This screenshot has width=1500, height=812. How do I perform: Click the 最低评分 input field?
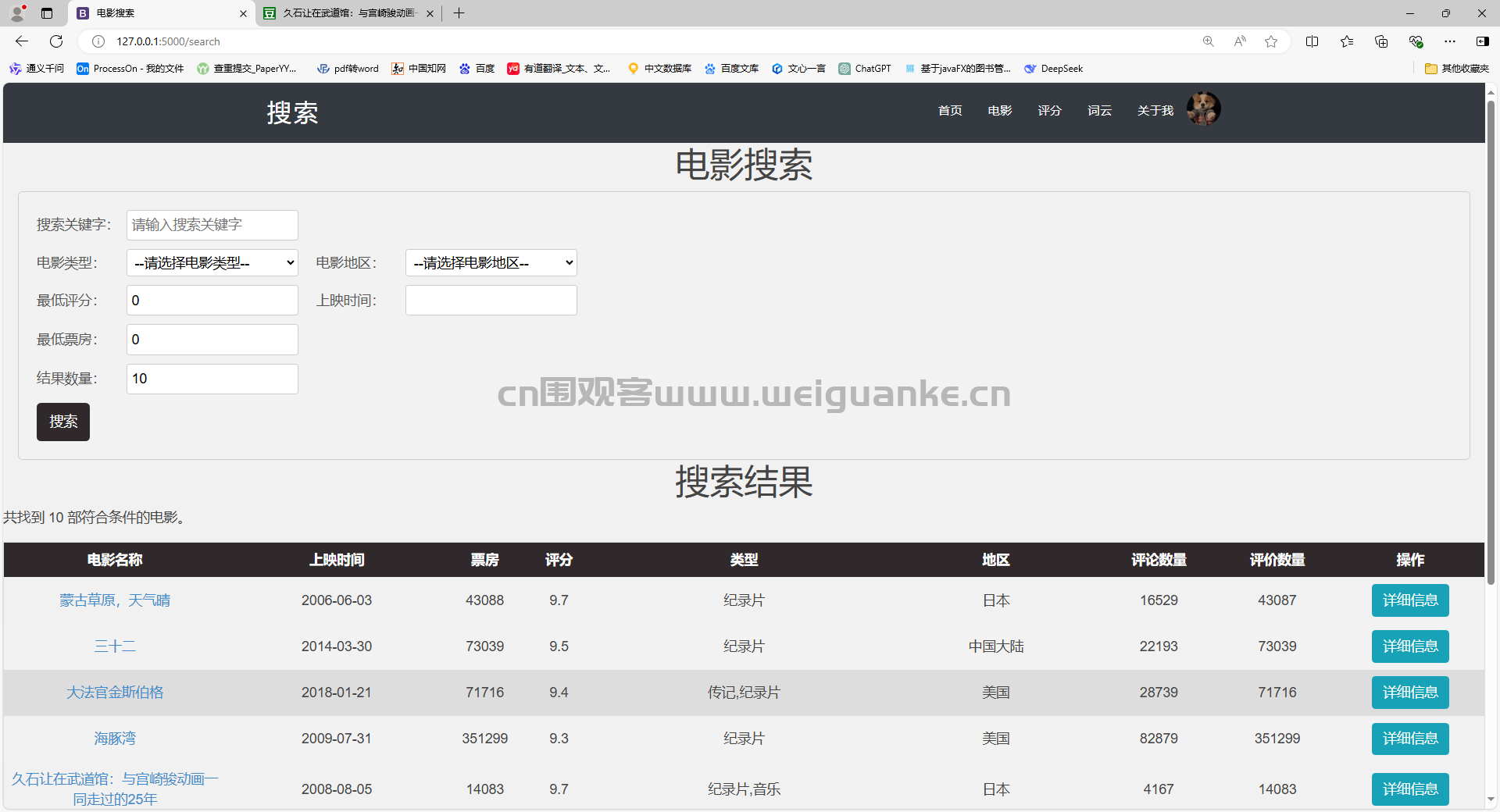(x=212, y=301)
